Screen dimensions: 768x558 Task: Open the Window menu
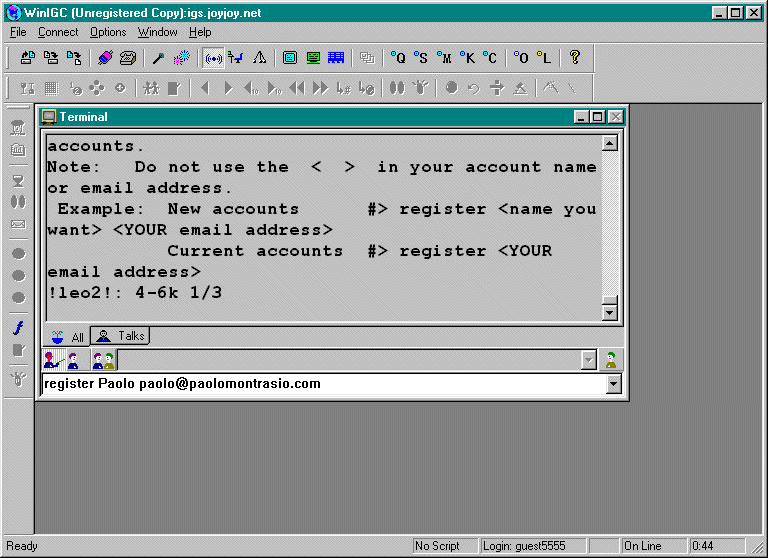157,32
